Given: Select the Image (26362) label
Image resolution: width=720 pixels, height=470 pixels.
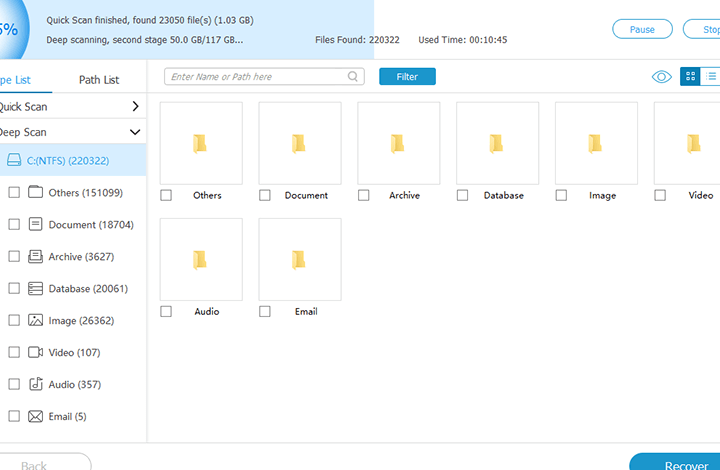Looking at the screenshot, I should tap(81, 320).
